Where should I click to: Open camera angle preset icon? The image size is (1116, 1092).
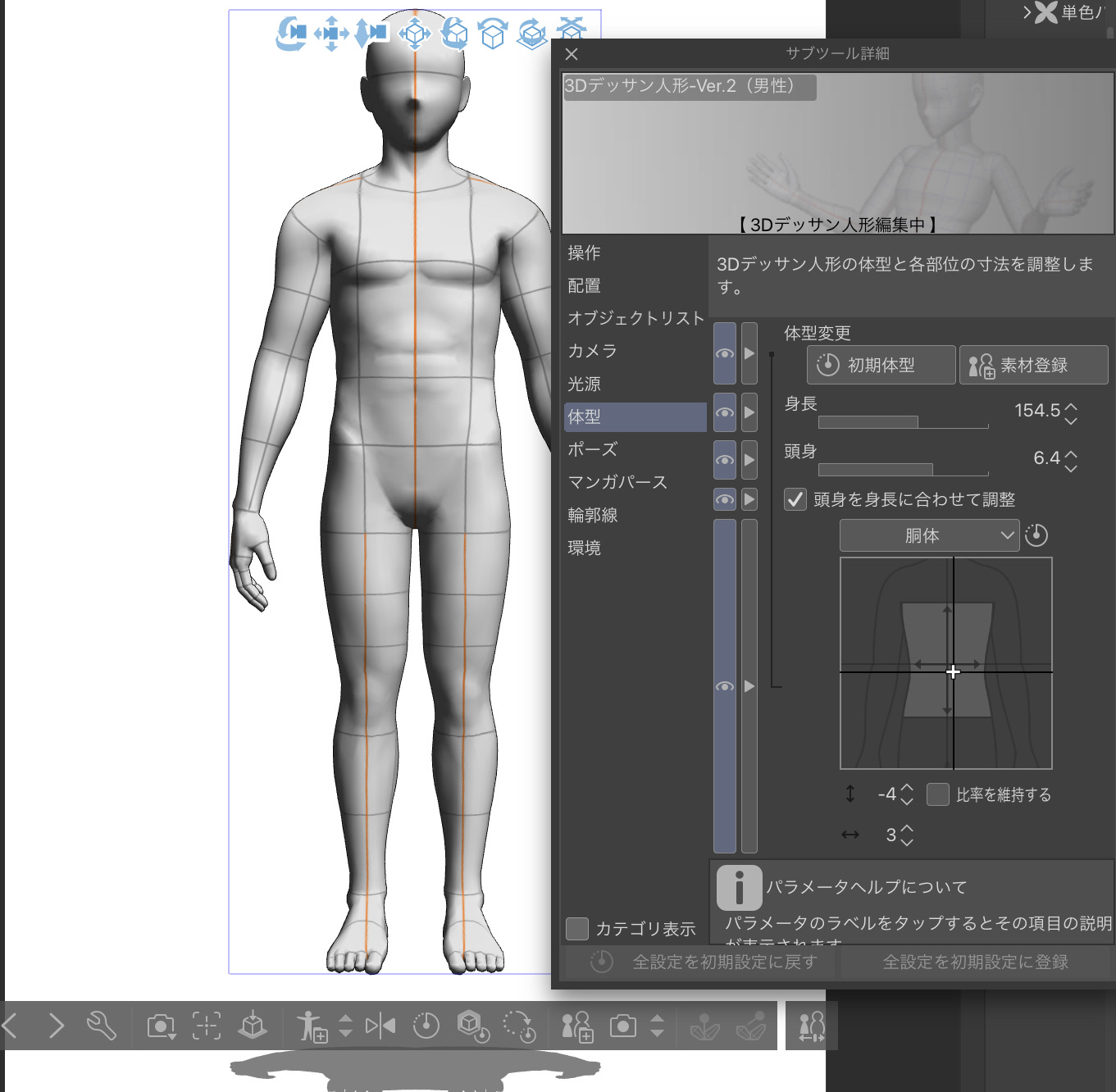(161, 1026)
